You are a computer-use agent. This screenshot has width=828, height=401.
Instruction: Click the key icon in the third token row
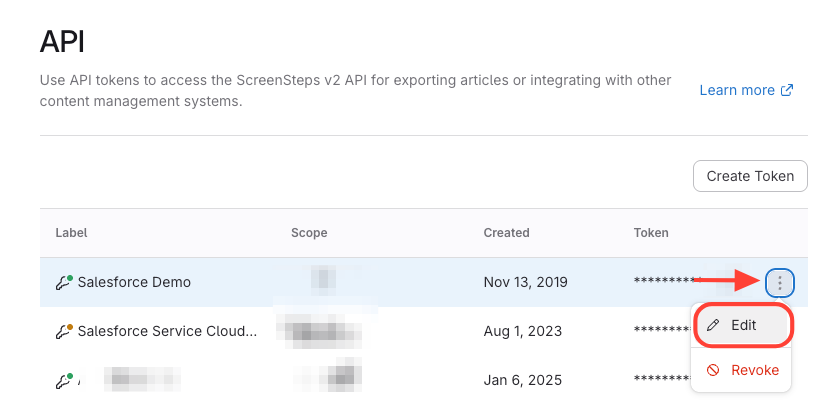point(64,380)
